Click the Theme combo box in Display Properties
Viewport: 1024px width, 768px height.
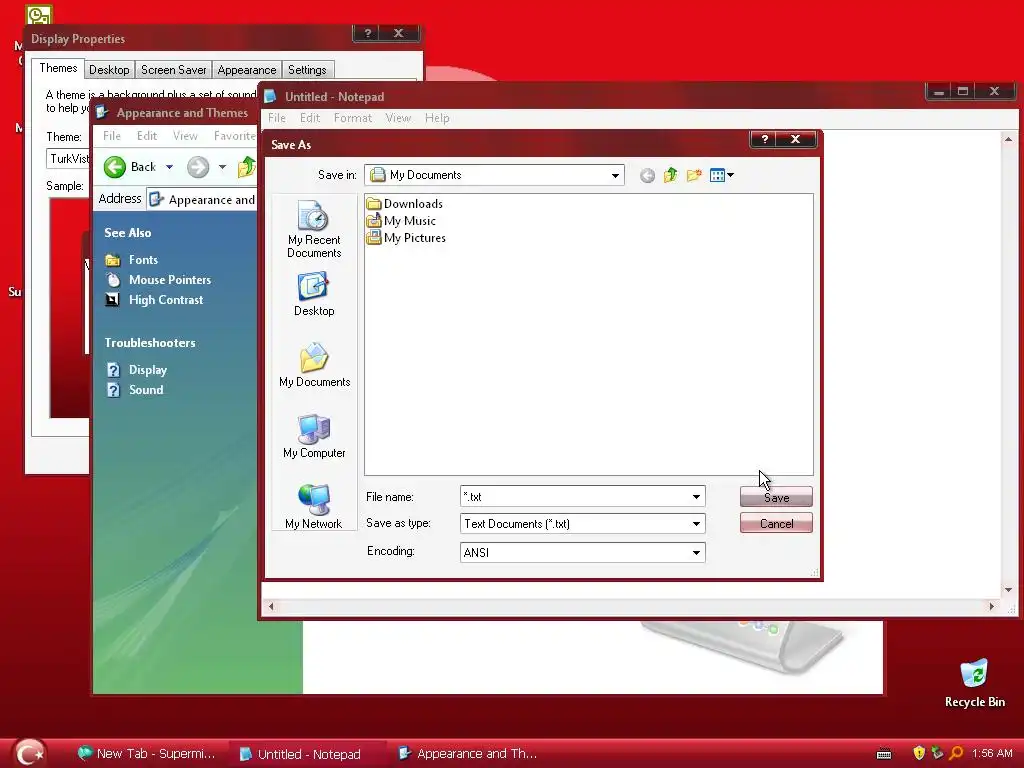coord(68,159)
